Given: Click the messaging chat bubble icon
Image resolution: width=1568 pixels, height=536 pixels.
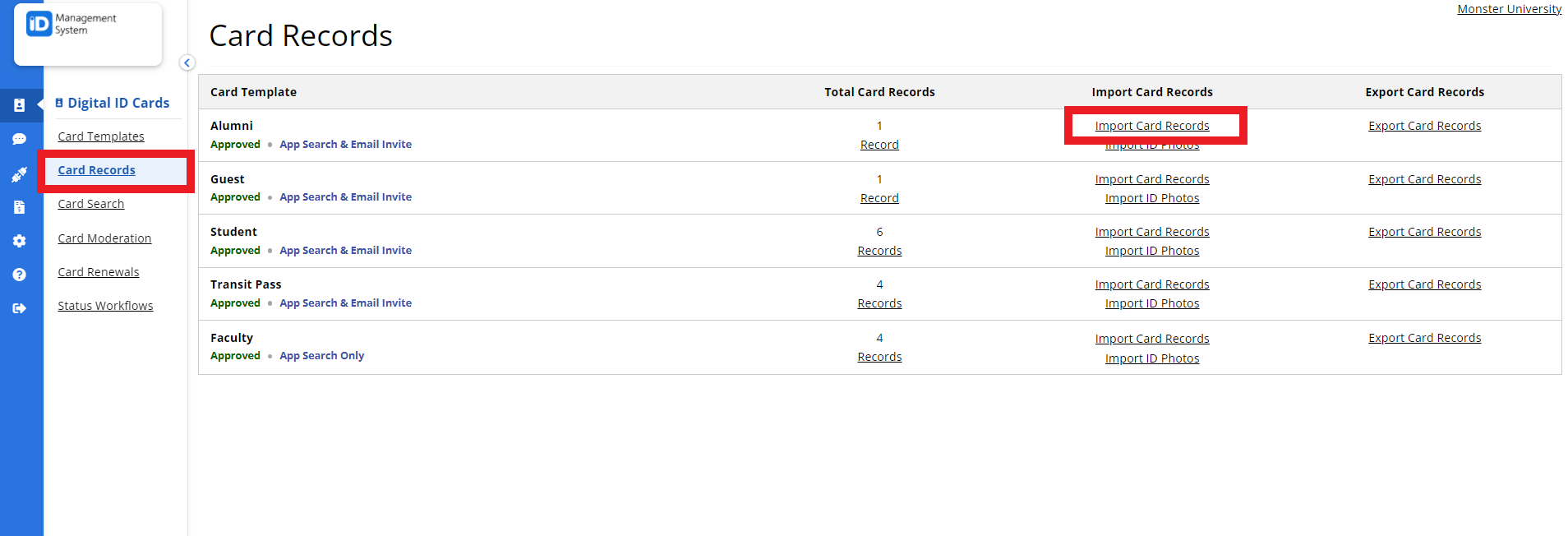Looking at the screenshot, I should click(x=20, y=139).
